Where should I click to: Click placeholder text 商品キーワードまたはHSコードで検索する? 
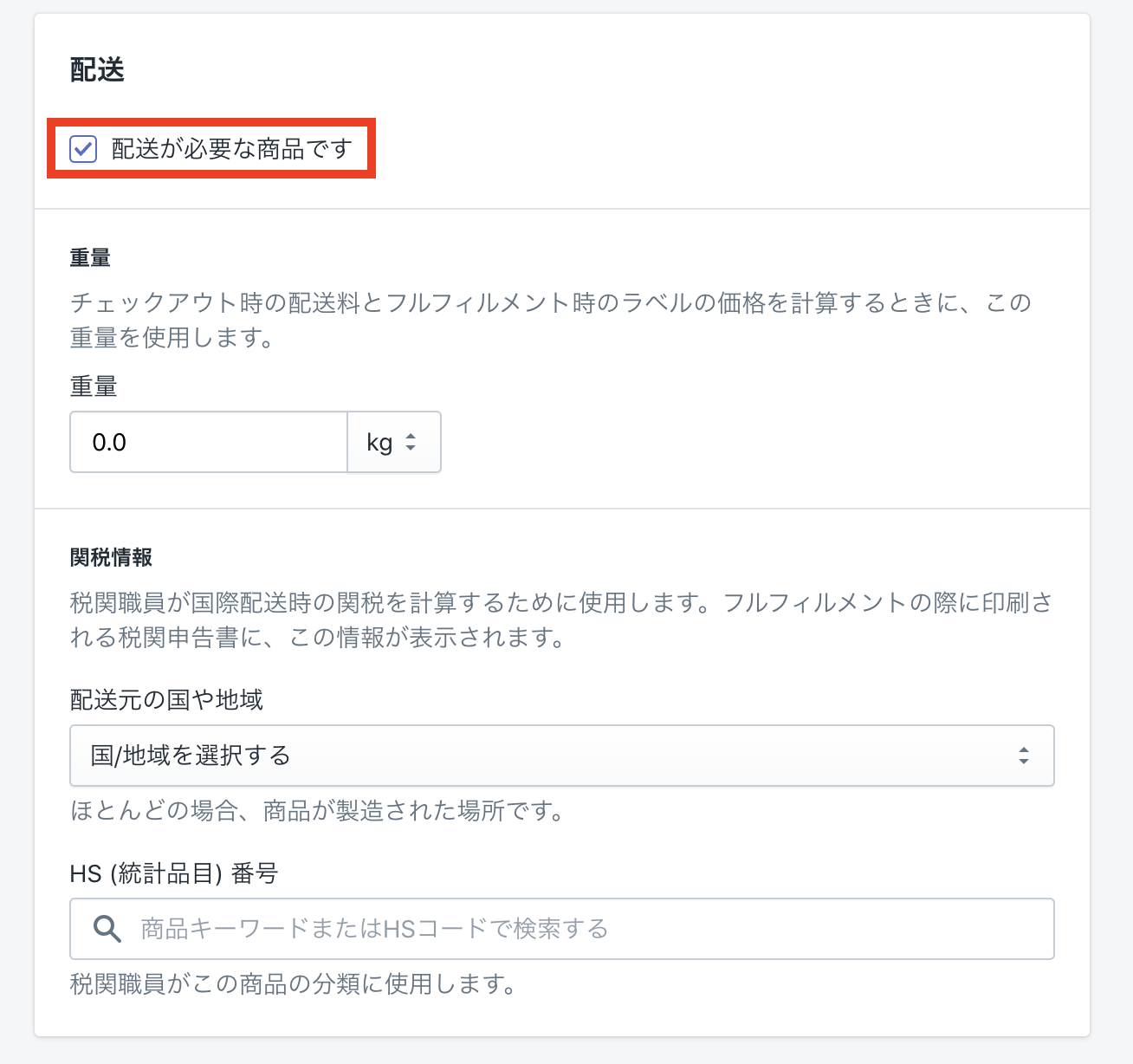[374, 929]
